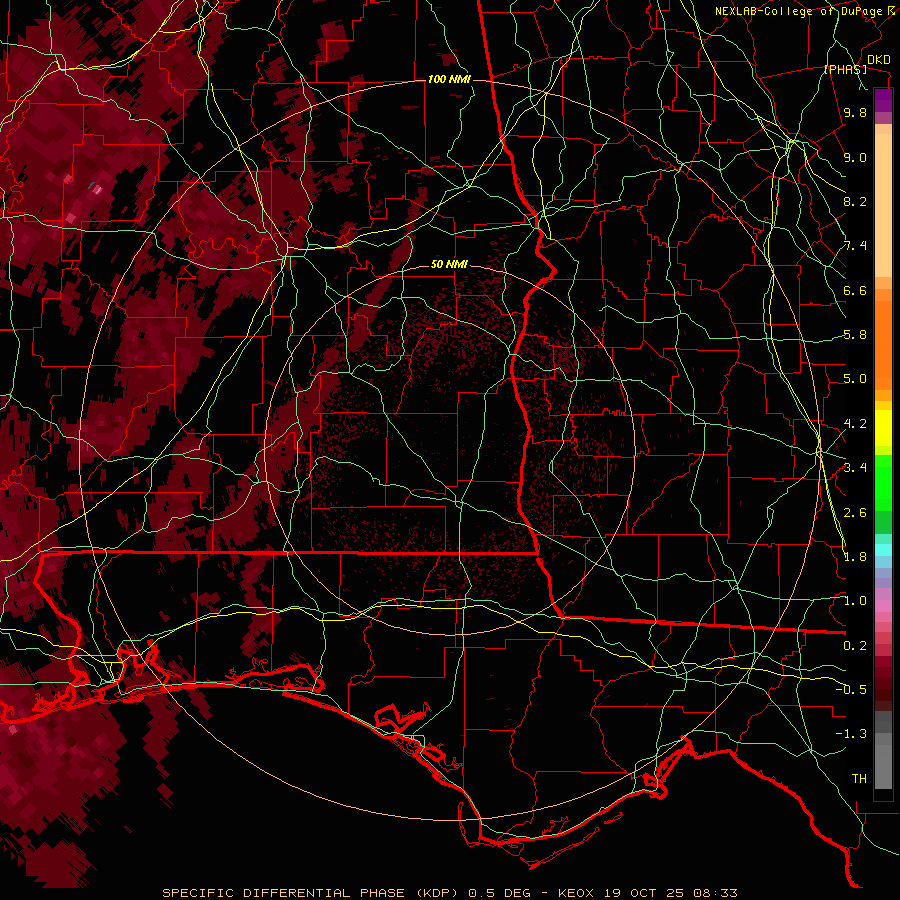900x900 pixels.
Task: Click the -1.3 scale value
Action: pyautogui.click(x=851, y=734)
